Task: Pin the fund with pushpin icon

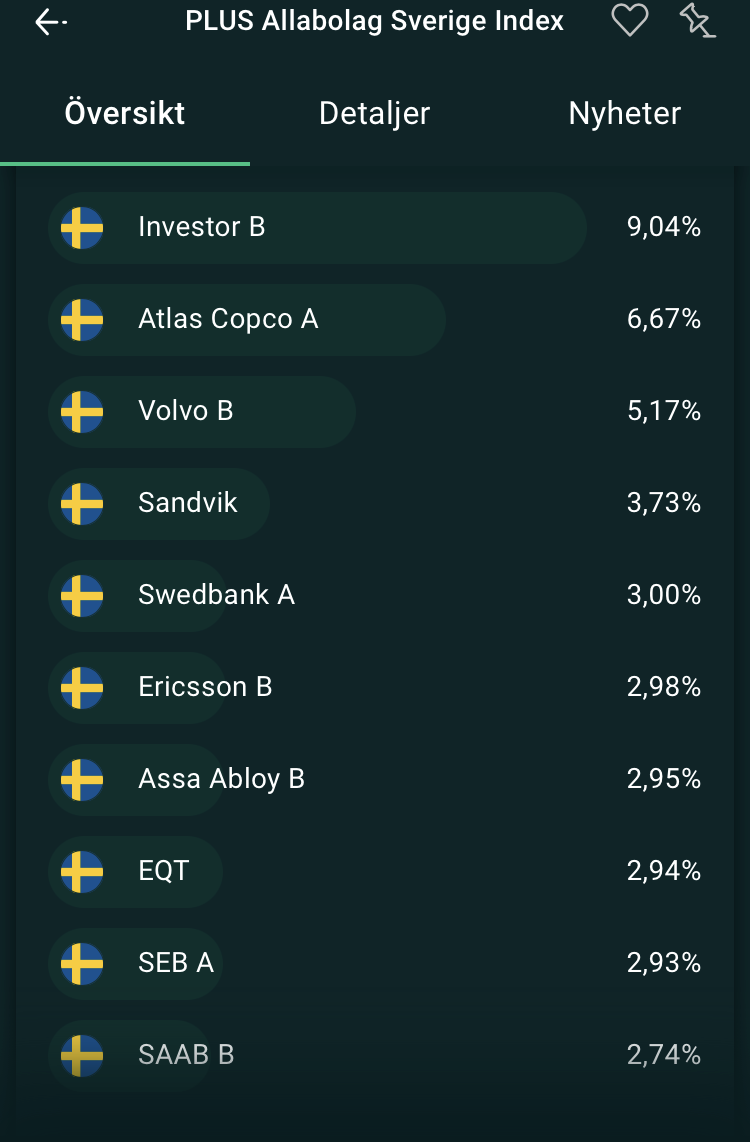Action: coord(697,20)
